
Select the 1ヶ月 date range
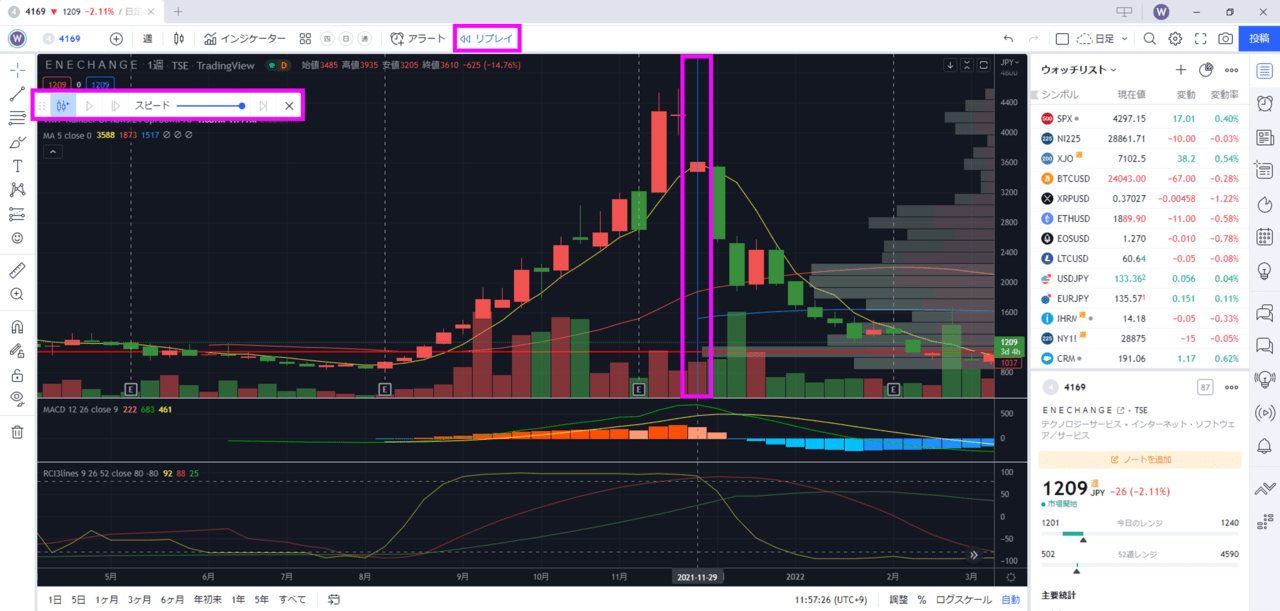[107, 600]
